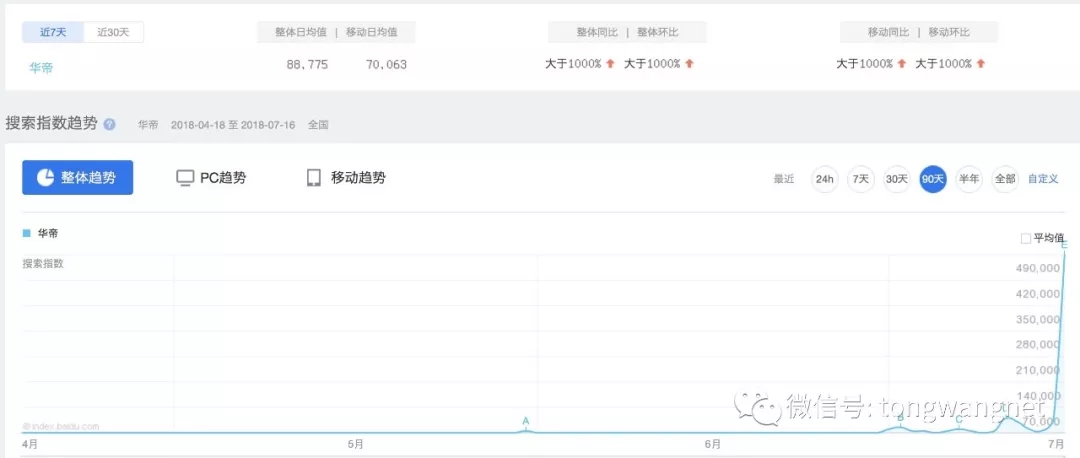Select the 30天 time range
Screen dimensions: 1080x458
[x=897, y=179]
